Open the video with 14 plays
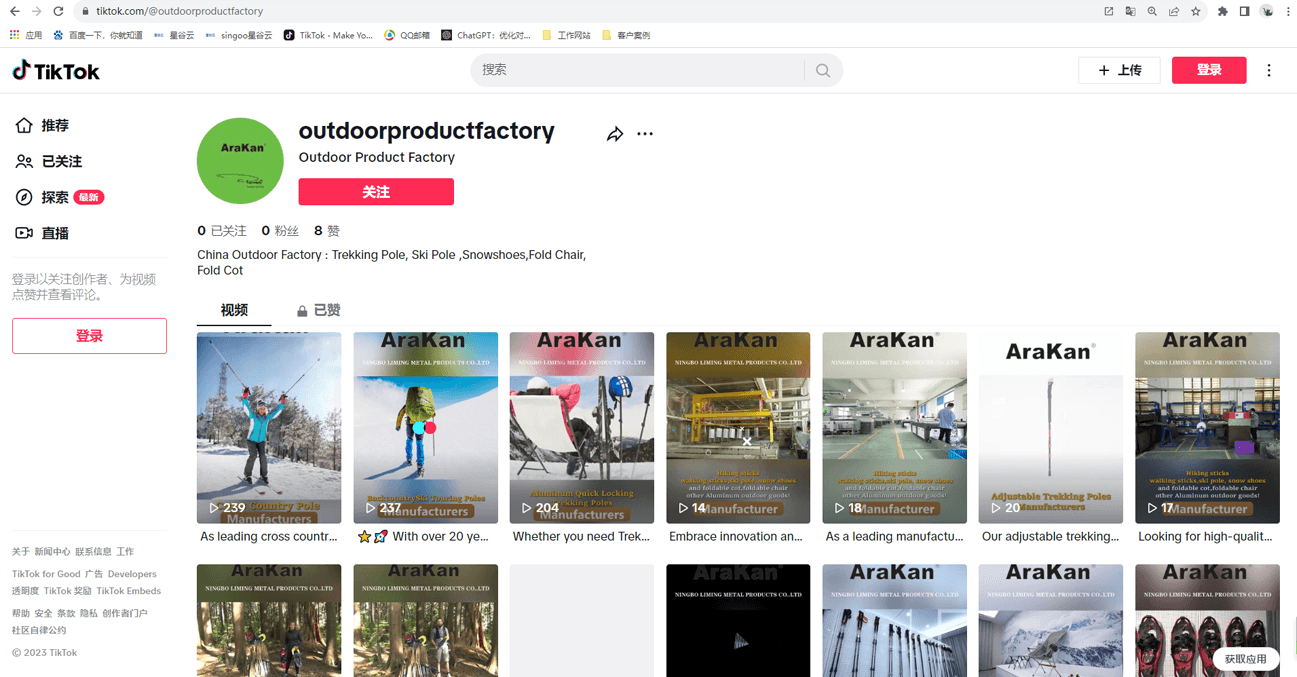The image size is (1297, 677). point(738,428)
